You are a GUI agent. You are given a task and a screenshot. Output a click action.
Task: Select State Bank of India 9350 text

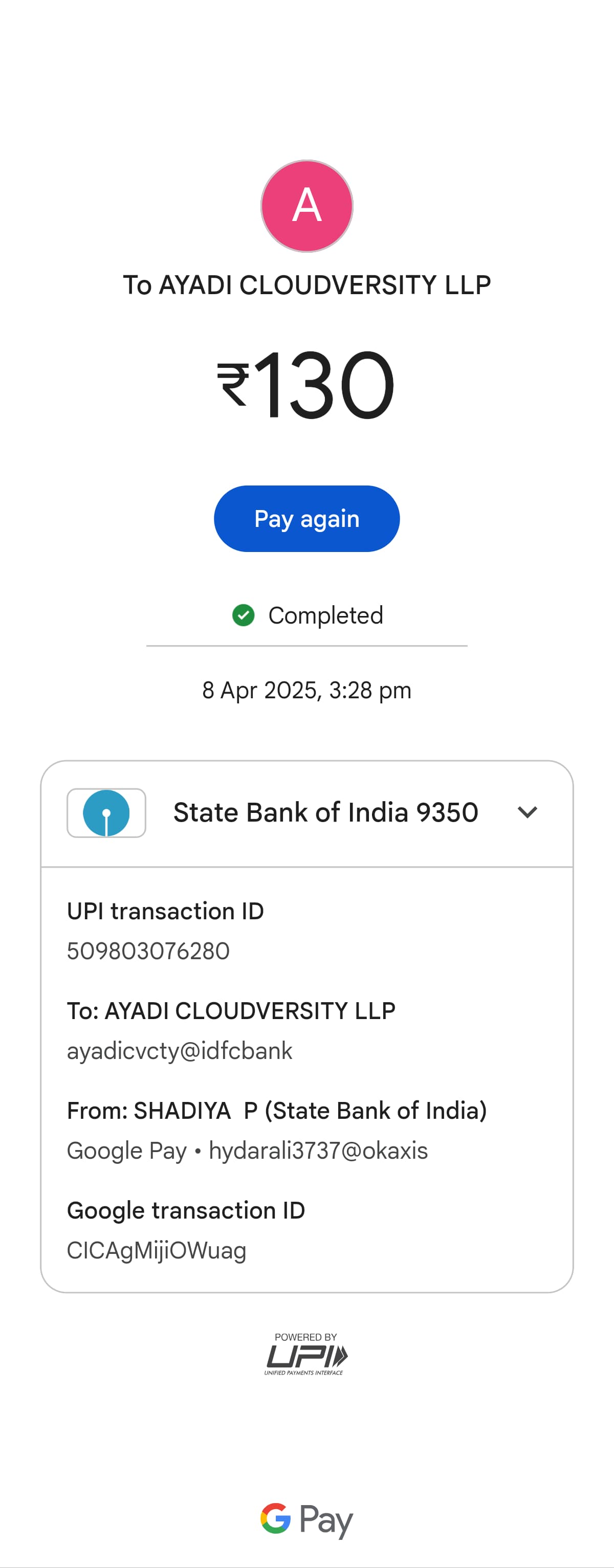325,812
